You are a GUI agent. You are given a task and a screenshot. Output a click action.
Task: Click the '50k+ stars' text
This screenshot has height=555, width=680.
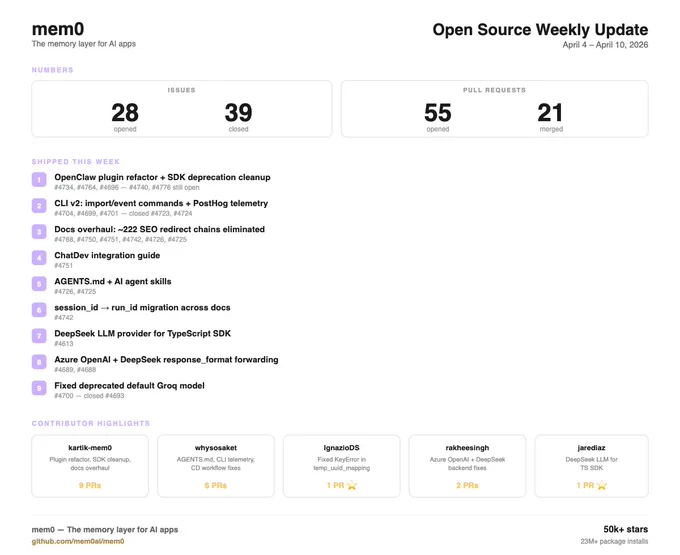click(x=625, y=529)
